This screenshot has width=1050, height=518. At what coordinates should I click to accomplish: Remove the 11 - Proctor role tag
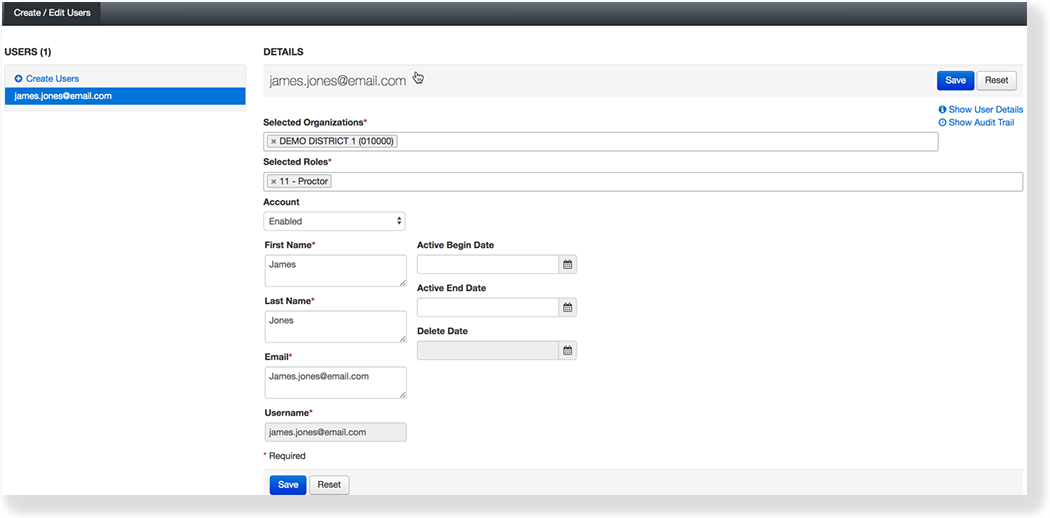[273, 182]
